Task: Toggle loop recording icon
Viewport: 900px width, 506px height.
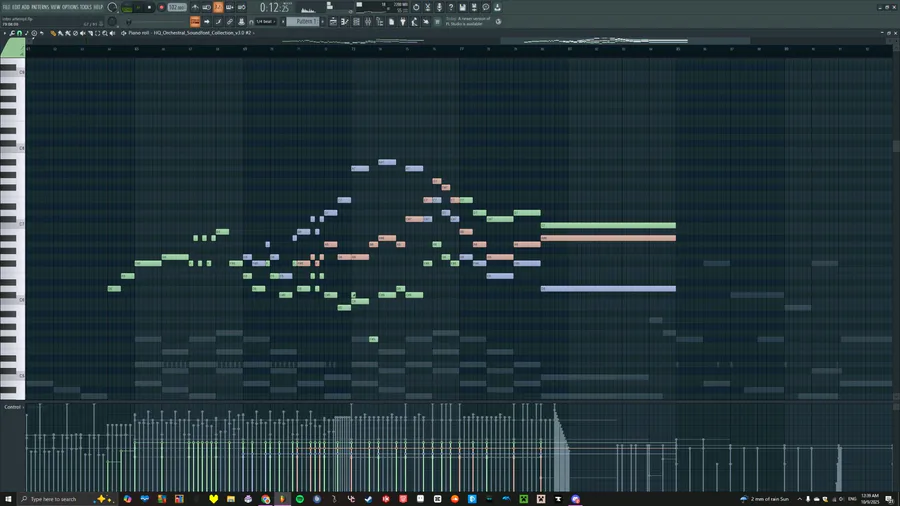Action: [242, 7]
